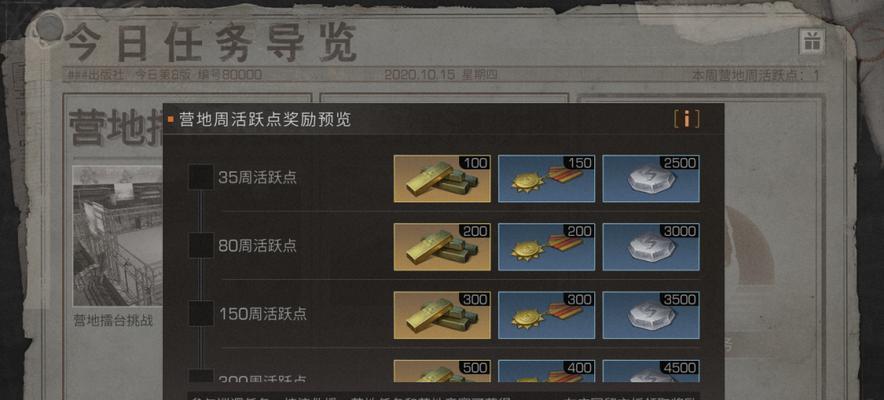Image resolution: width=884 pixels, height=400 pixels.
Task: Open the gift box icon at top right
Action: coord(811,42)
